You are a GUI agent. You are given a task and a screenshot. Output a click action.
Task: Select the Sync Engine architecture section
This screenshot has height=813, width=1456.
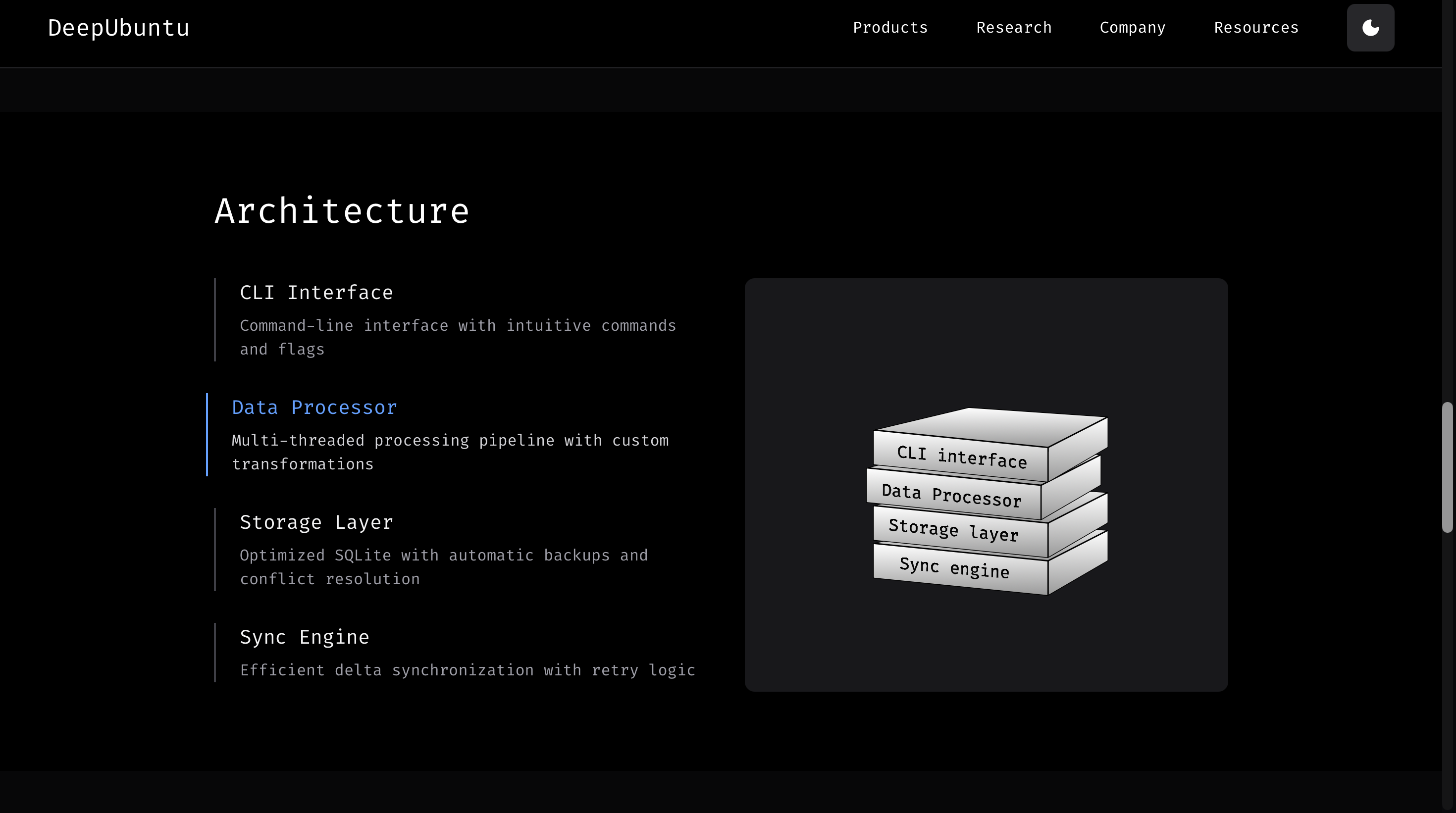(305, 637)
